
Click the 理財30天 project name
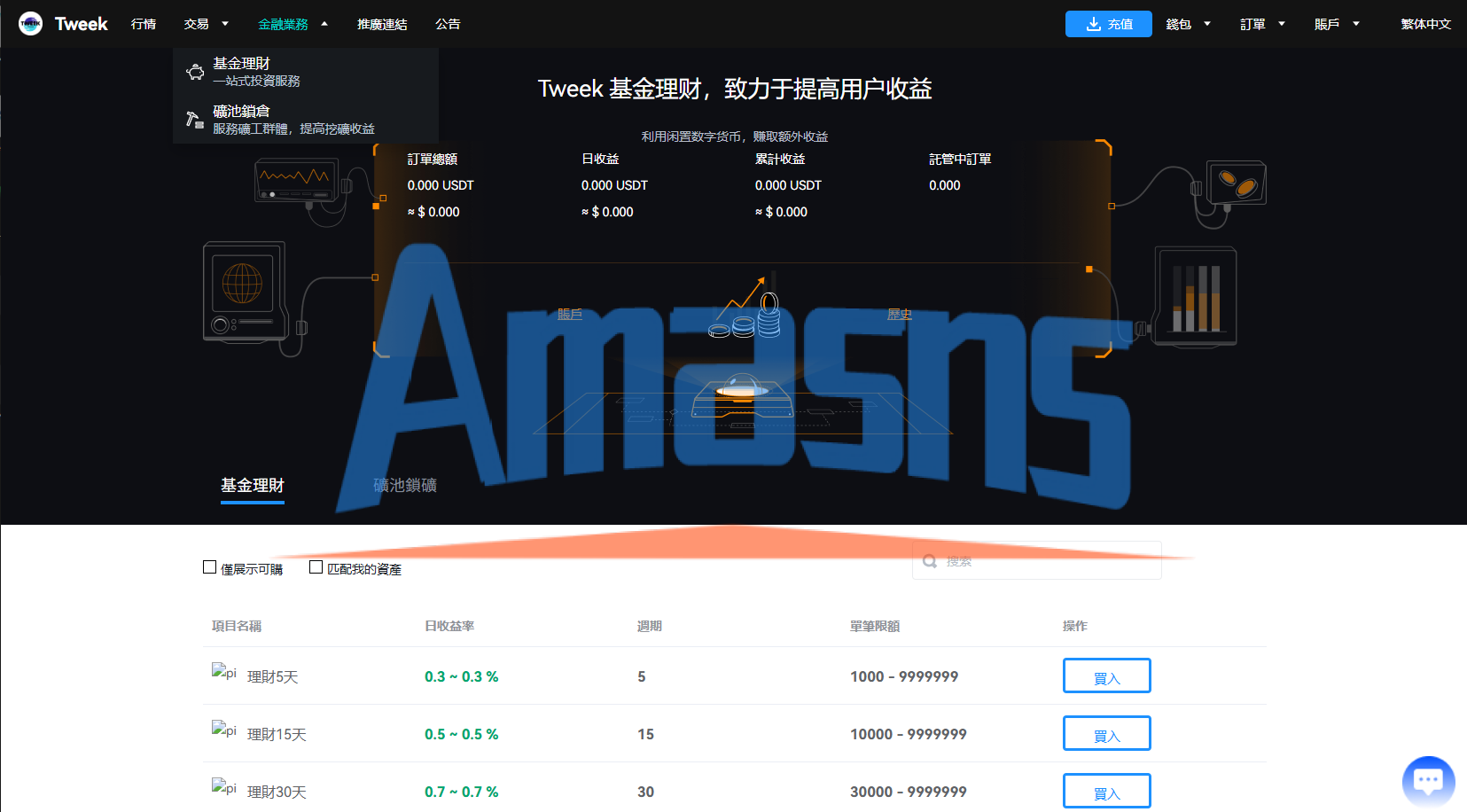[x=277, y=792]
